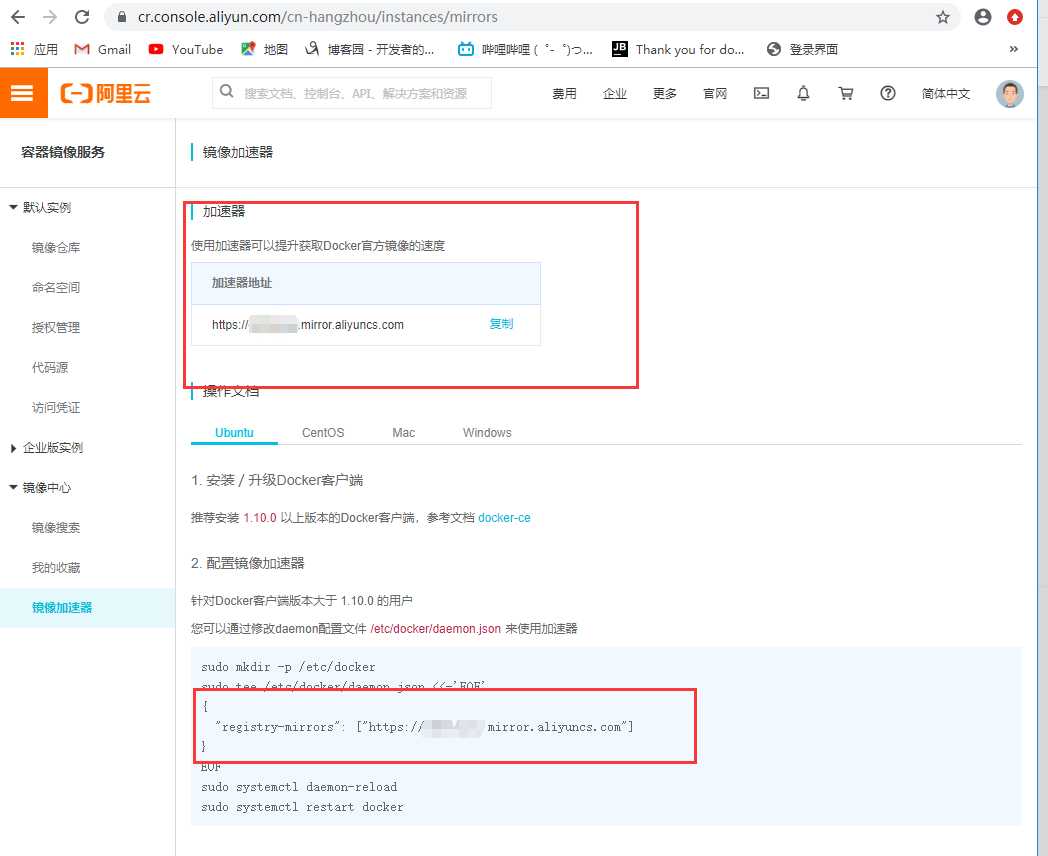
Task: Open 镜像仓库 in sidebar
Action: click(x=56, y=247)
